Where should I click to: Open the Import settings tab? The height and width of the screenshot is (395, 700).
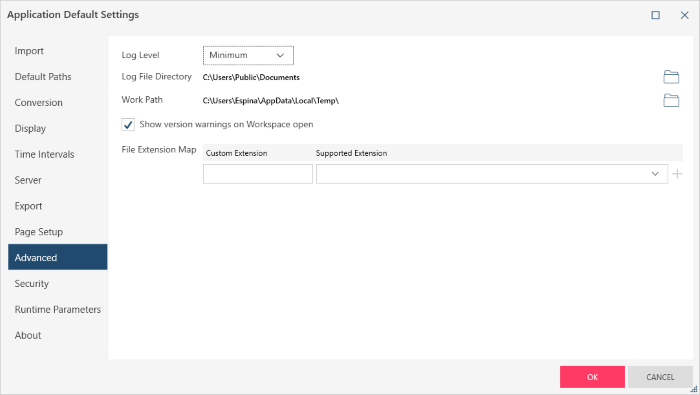(58, 51)
